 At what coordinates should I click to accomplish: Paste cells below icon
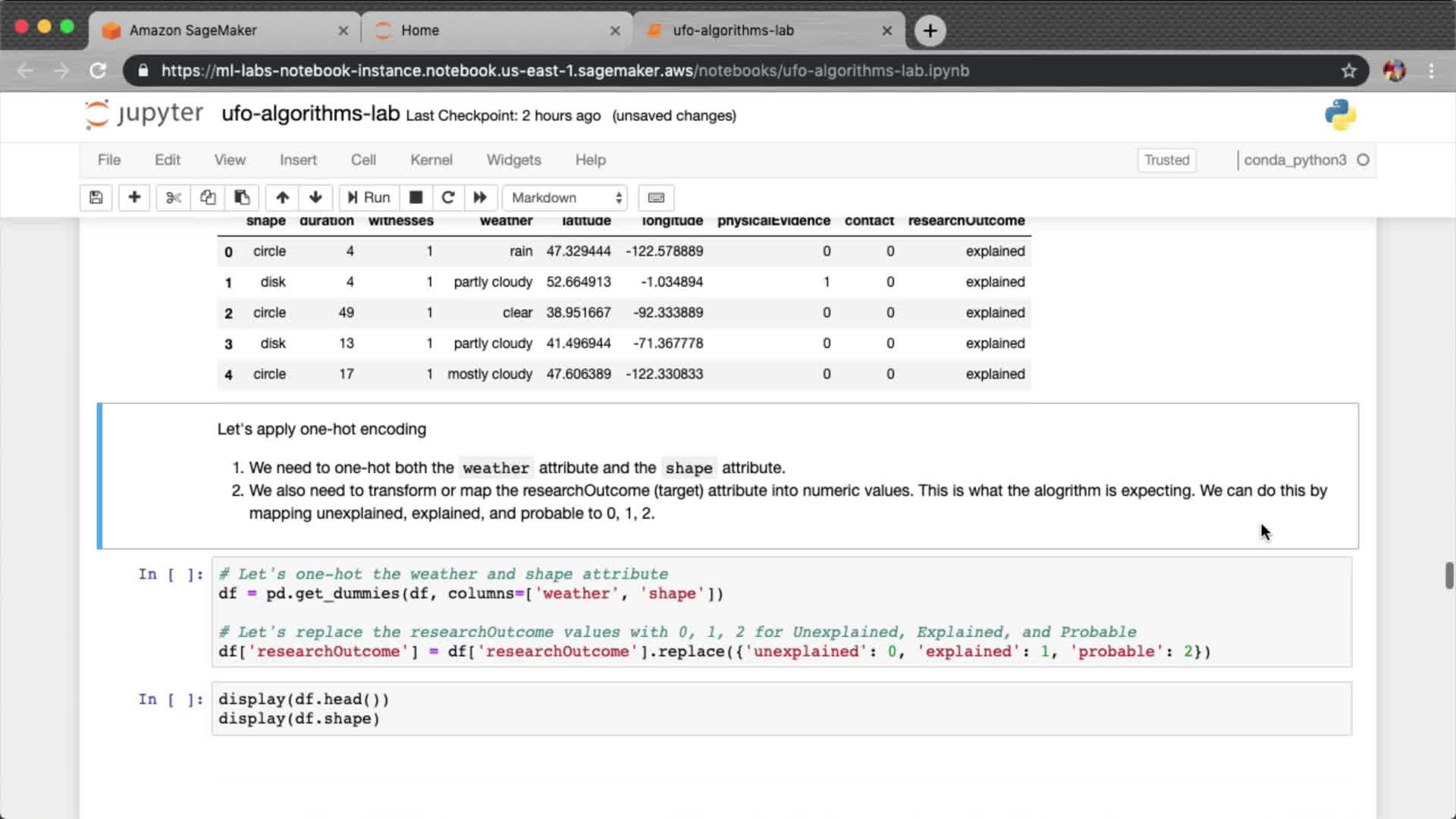(x=242, y=198)
